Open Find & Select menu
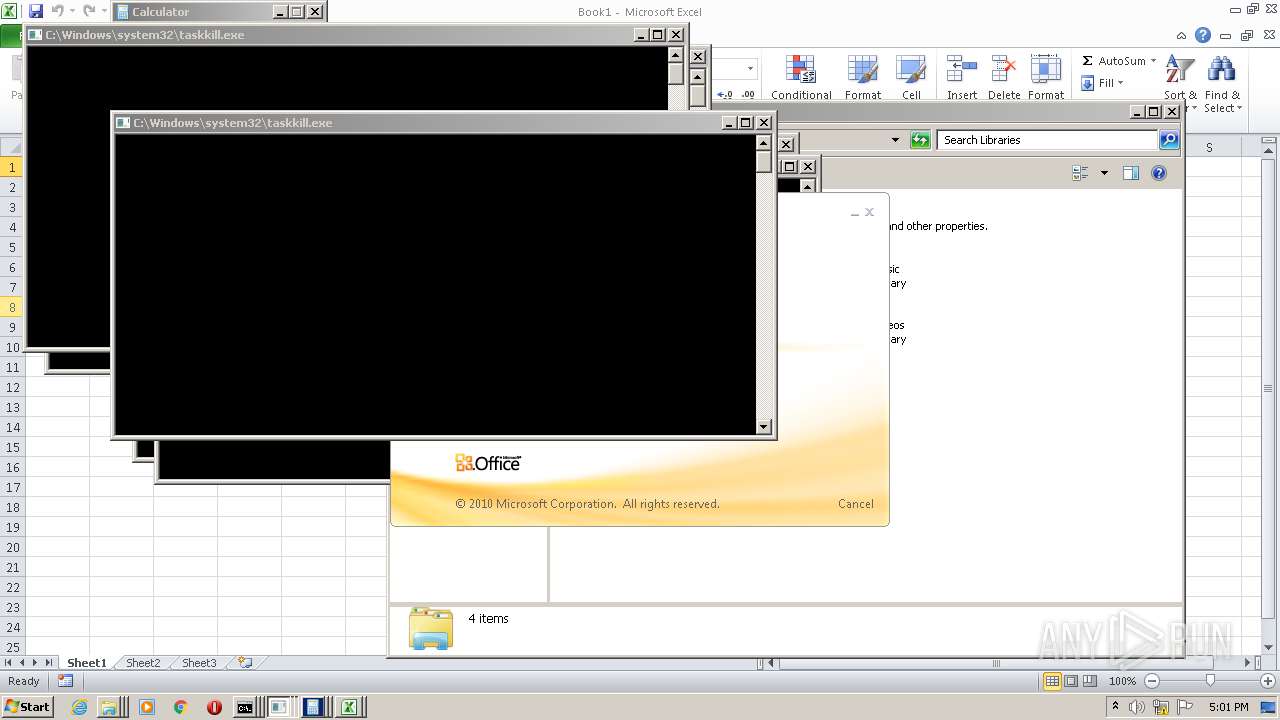 click(x=1222, y=84)
